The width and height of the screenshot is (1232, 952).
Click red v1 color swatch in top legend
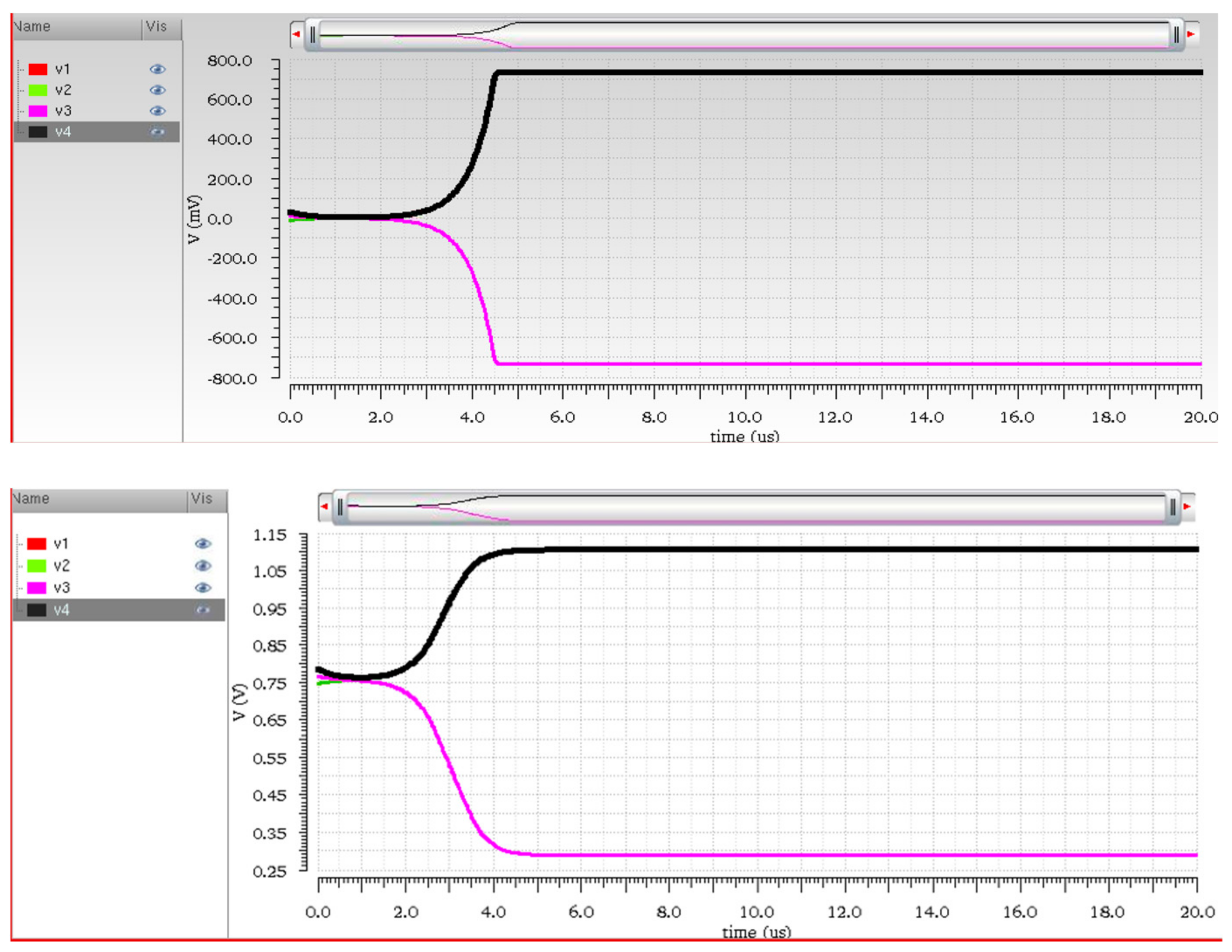click(38, 69)
